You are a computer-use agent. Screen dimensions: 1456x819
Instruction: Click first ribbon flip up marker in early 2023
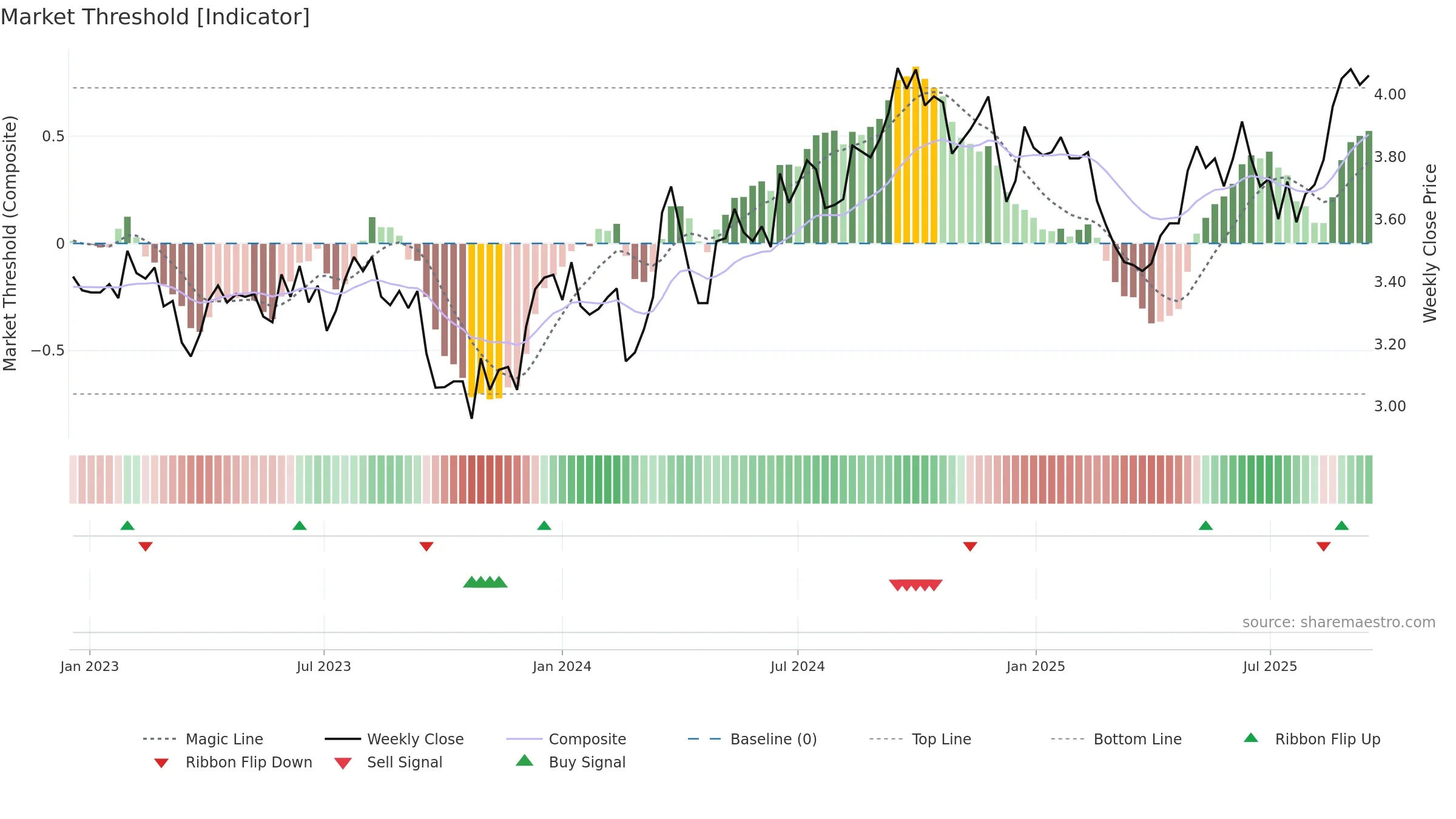[127, 525]
